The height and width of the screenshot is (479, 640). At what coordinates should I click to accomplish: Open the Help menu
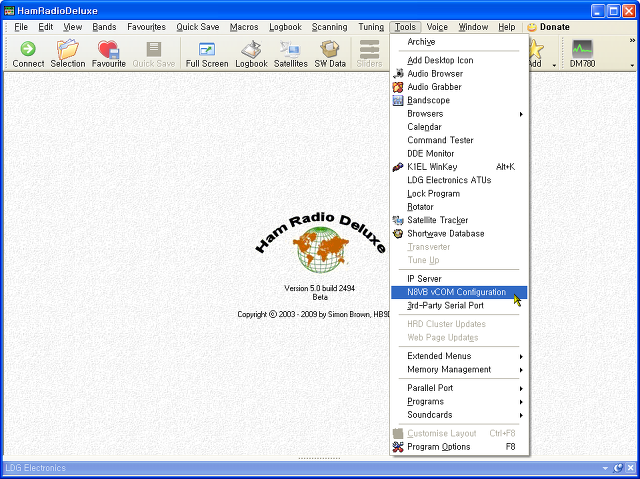[507, 27]
